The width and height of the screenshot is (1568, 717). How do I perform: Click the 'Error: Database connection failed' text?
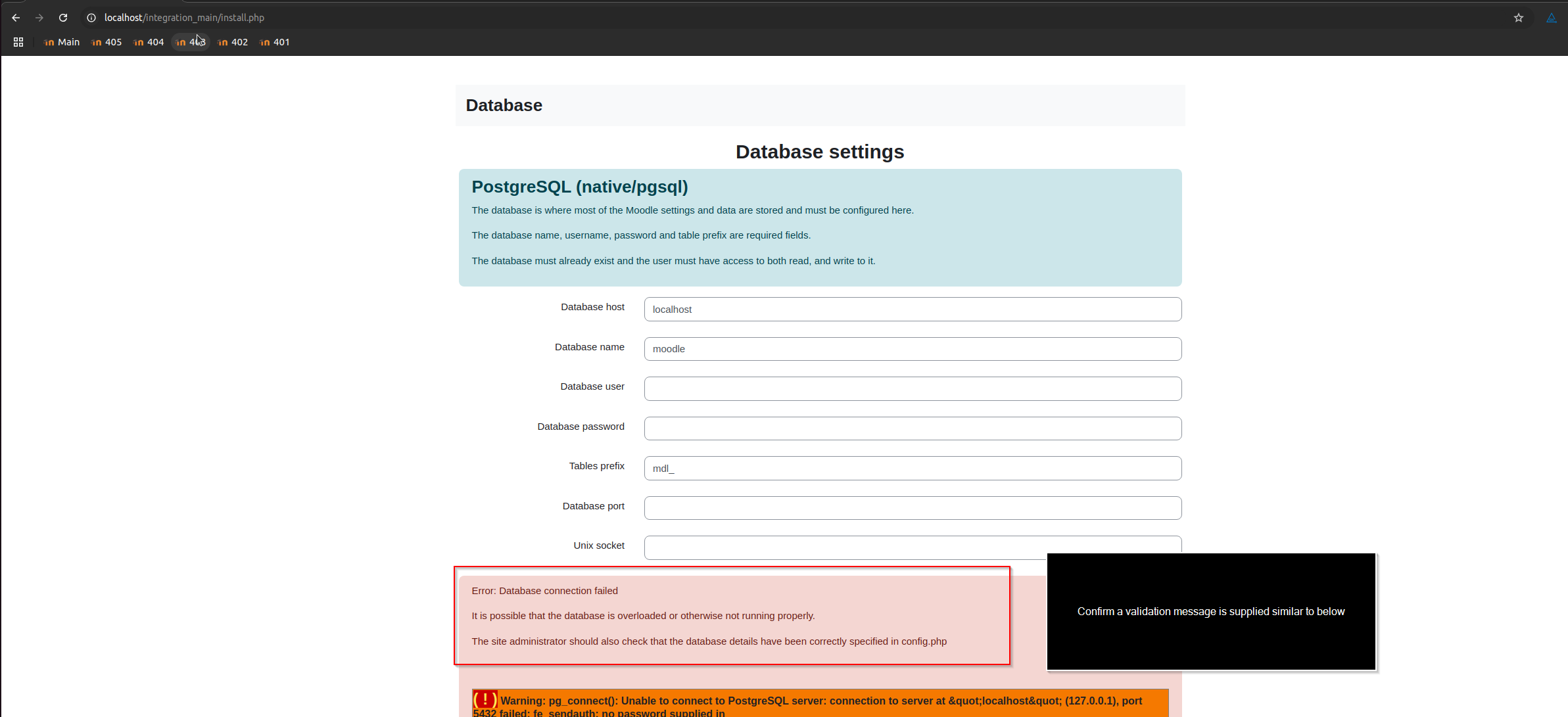click(544, 591)
